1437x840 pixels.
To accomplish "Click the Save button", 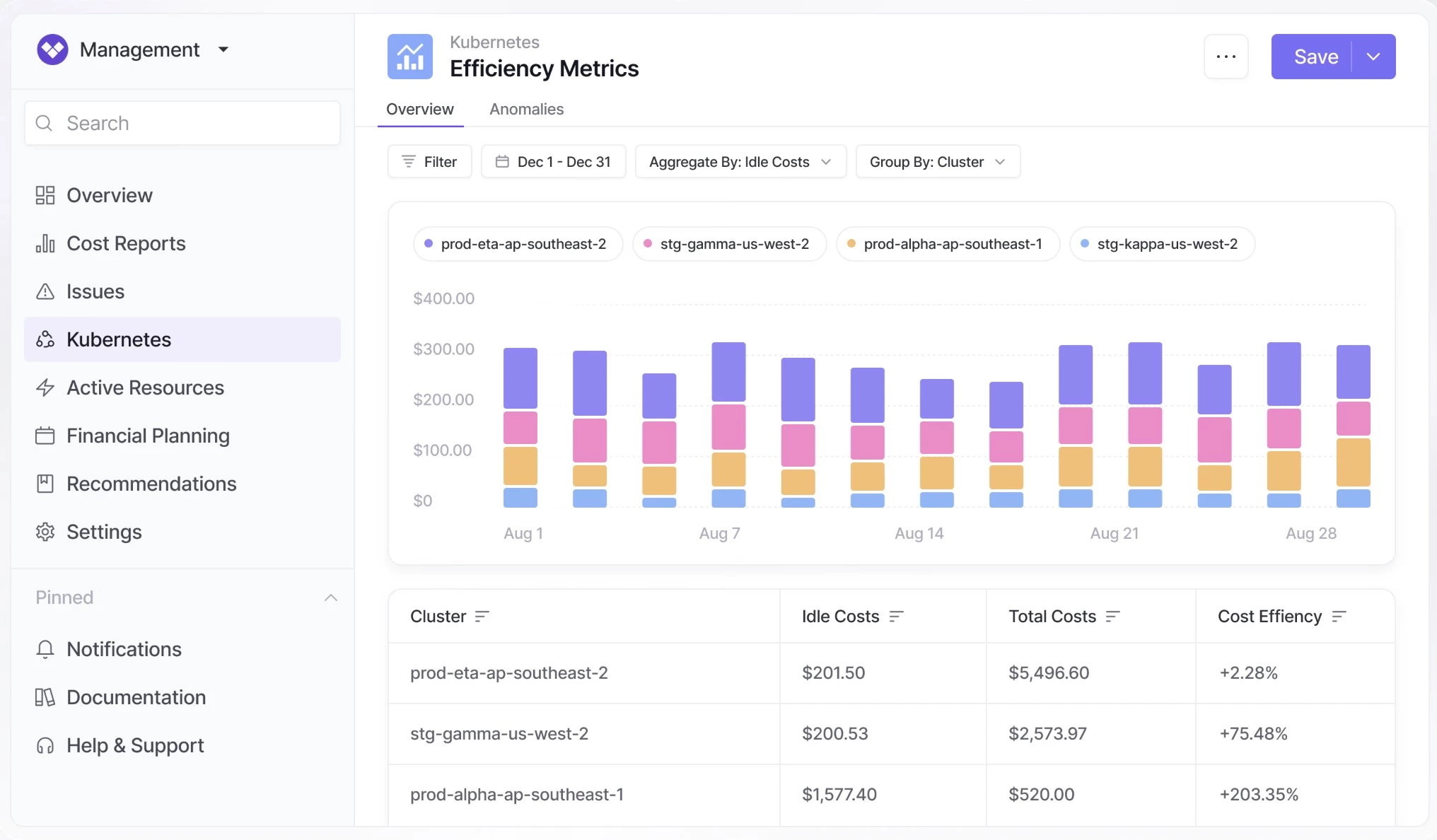I will (x=1315, y=57).
